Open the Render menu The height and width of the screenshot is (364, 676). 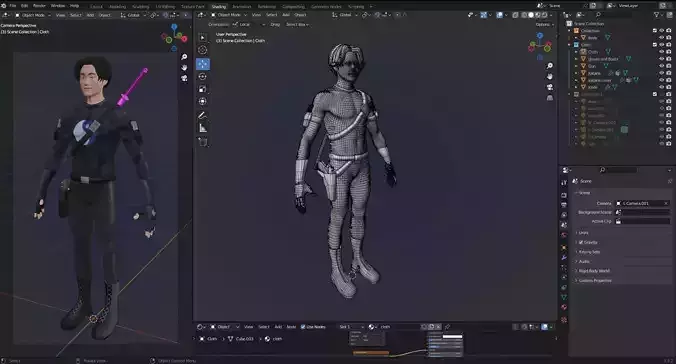tap(39, 6)
